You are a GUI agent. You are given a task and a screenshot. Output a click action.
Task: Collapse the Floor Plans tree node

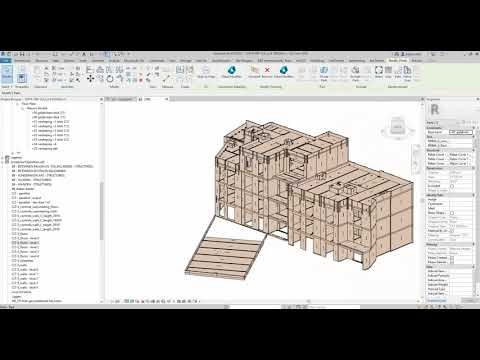pyautogui.click(x=18, y=104)
